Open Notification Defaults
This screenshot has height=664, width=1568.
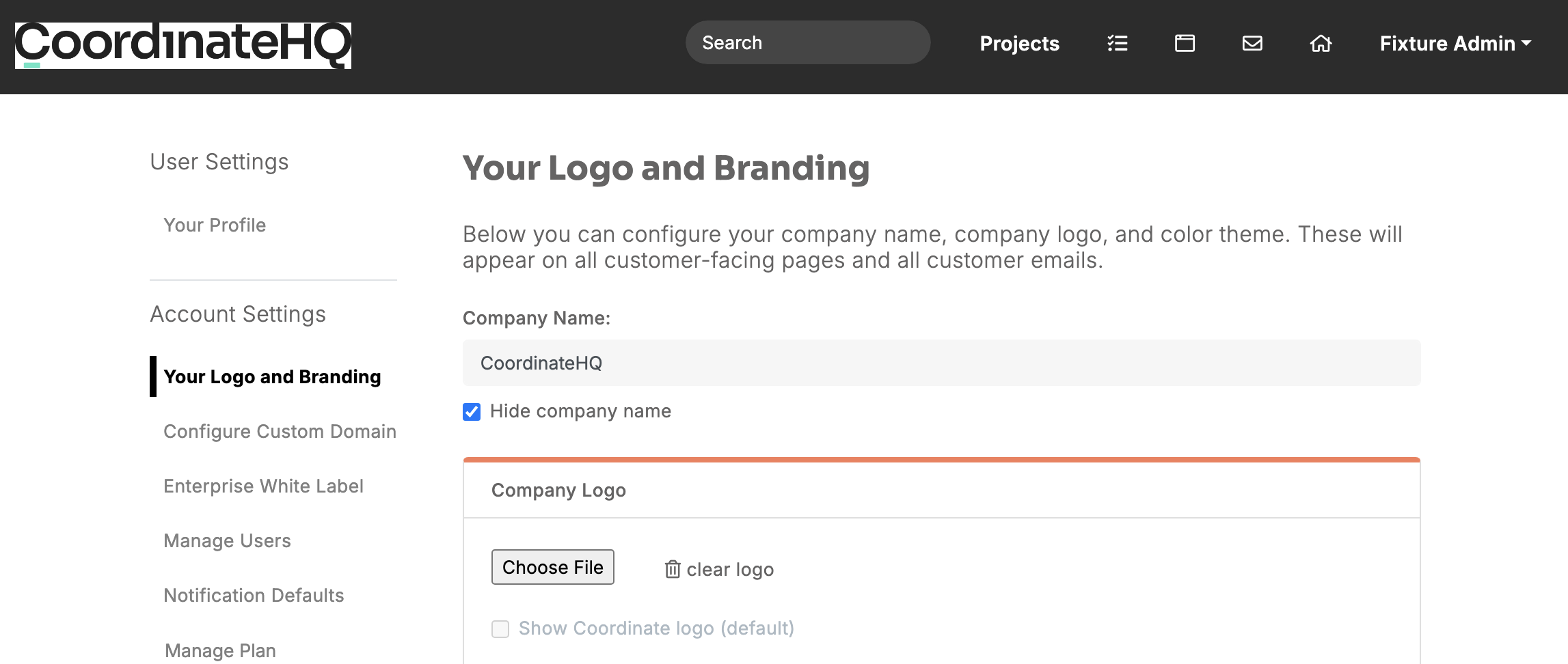click(254, 595)
